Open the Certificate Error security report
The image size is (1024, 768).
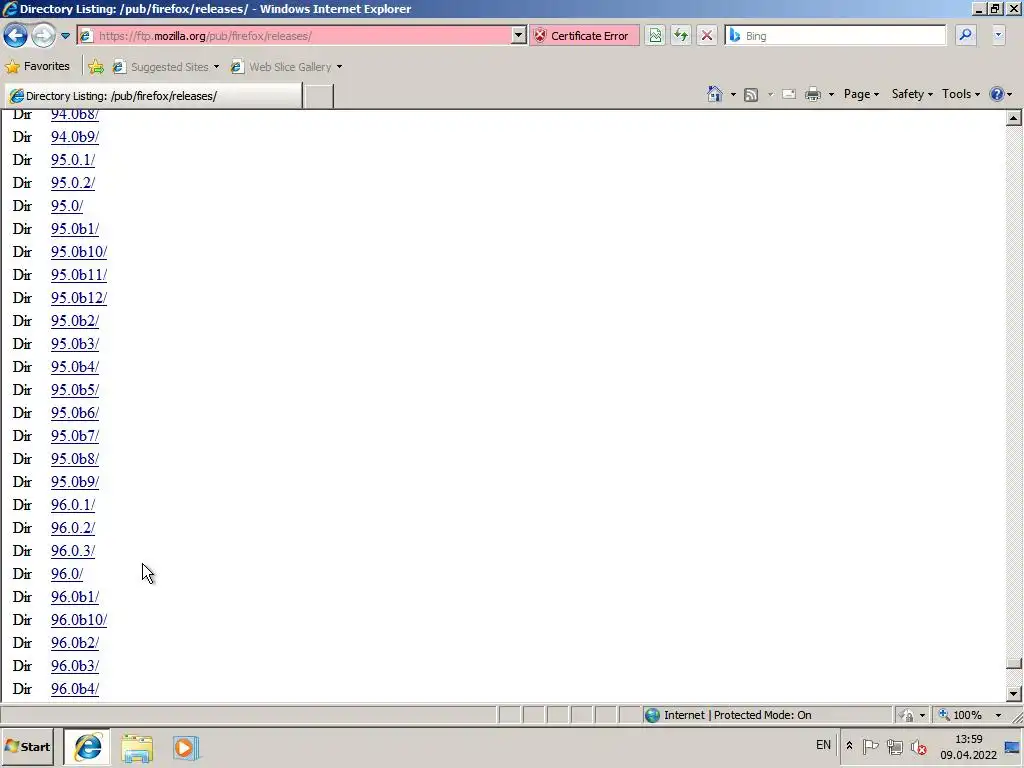pyautogui.click(x=583, y=36)
